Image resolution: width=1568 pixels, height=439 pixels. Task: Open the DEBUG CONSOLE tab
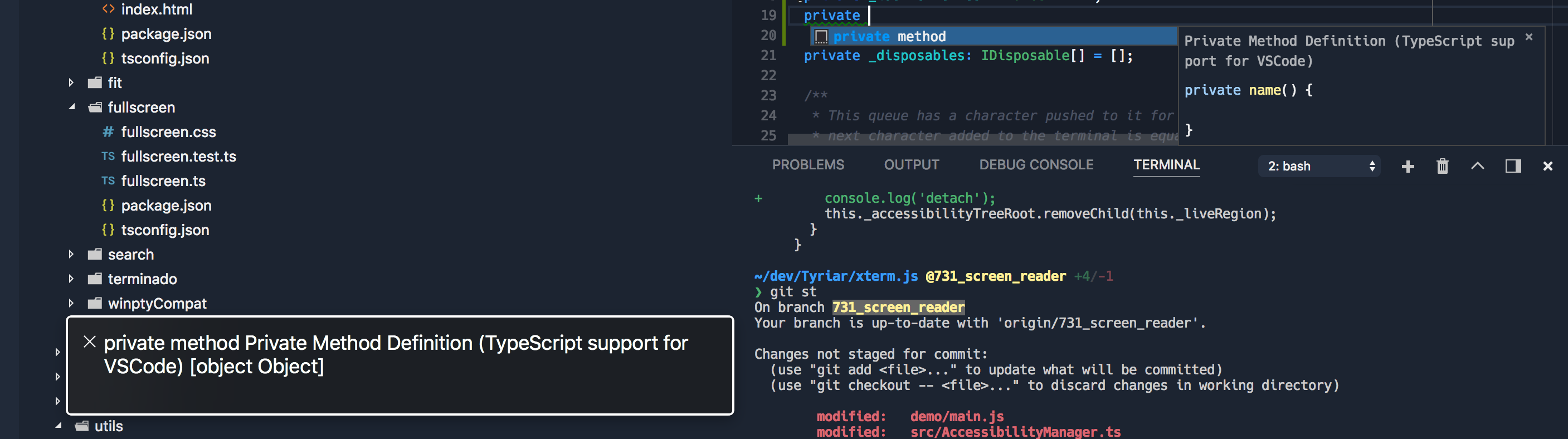pos(1036,164)
